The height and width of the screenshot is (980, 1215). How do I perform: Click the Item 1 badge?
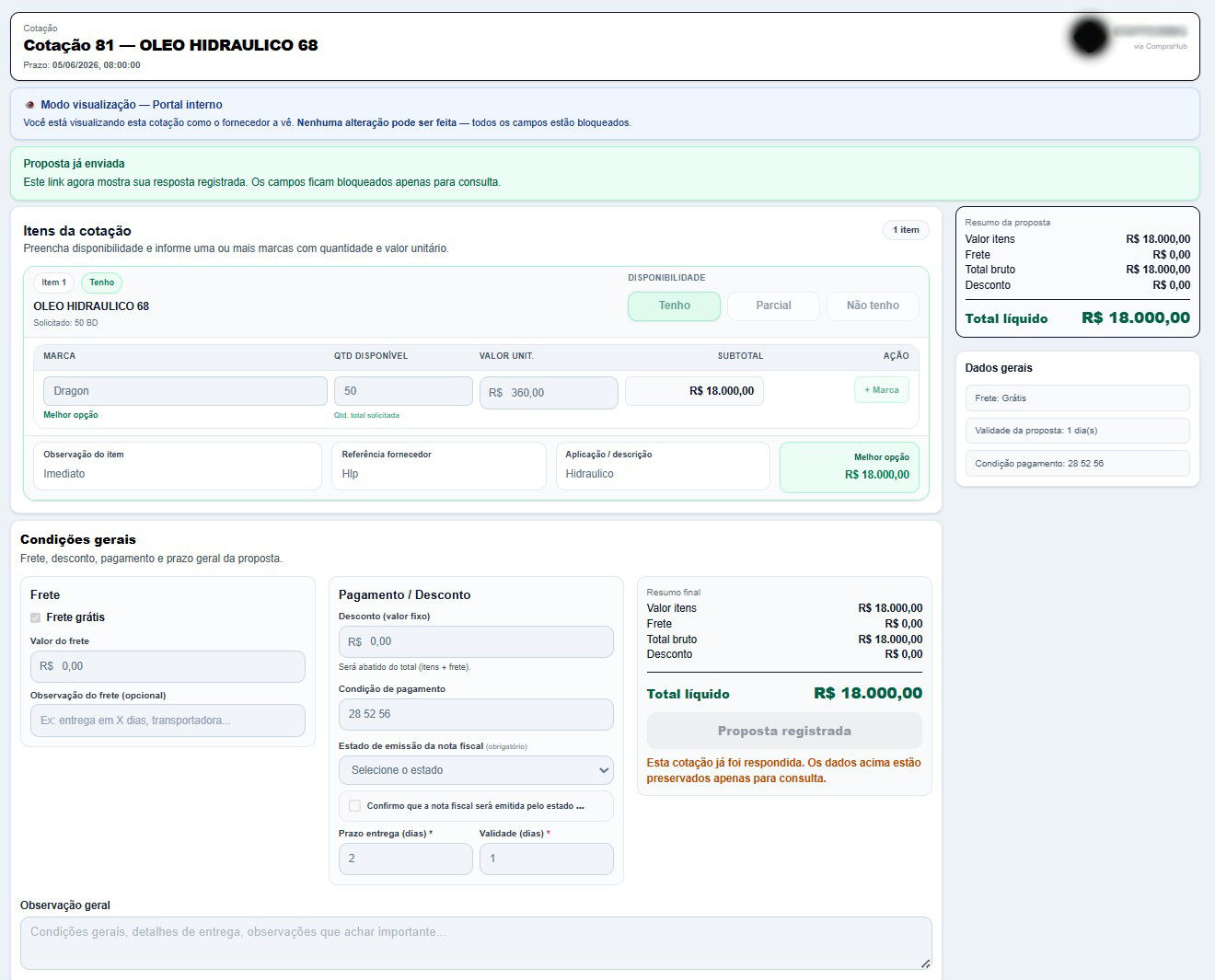click(x=54, y=282)
